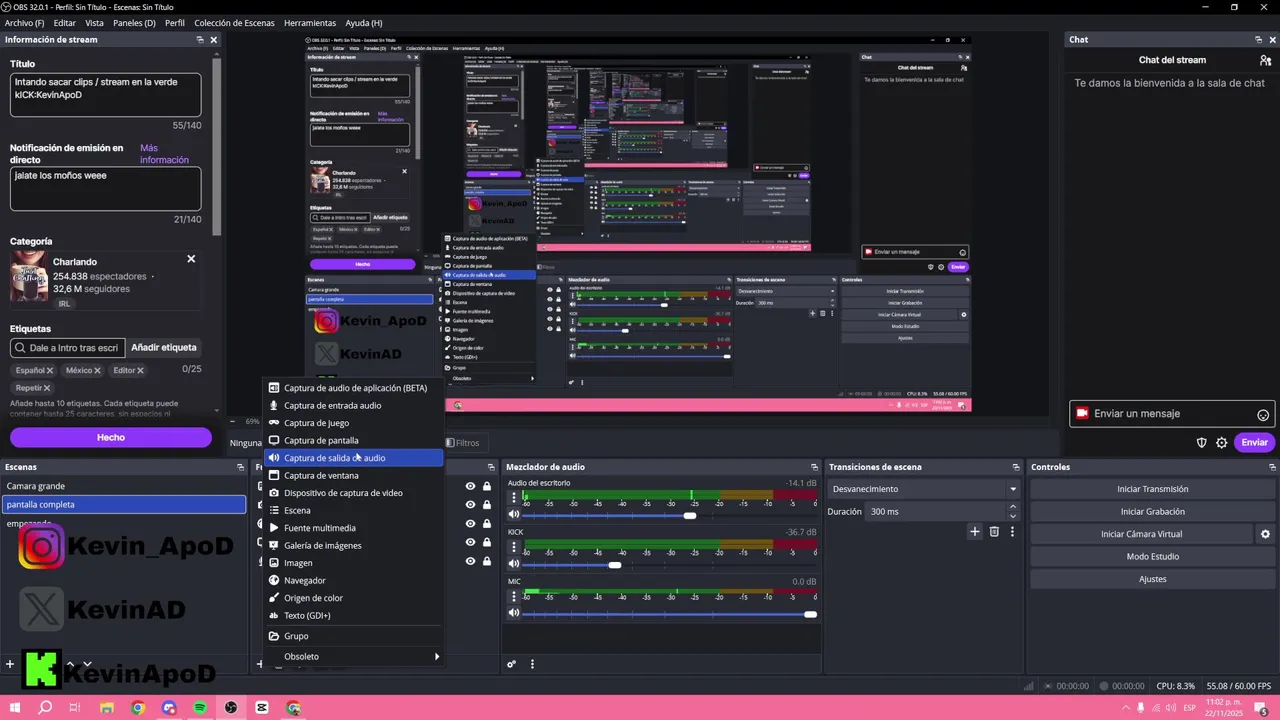Click Iniciar Transmisión button

pos(1152,489)
